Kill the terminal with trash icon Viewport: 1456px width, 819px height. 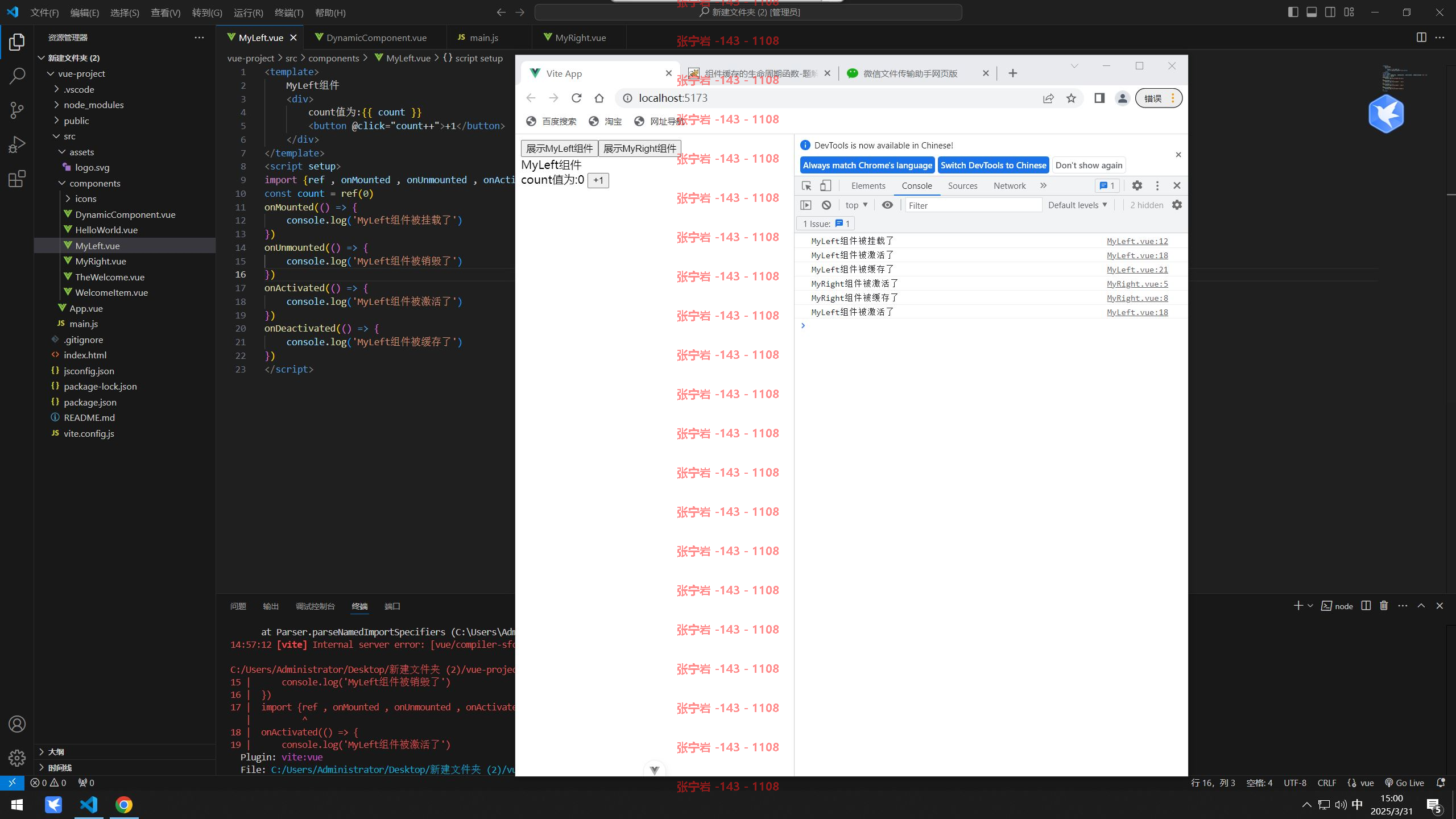tap(1384, 606)
